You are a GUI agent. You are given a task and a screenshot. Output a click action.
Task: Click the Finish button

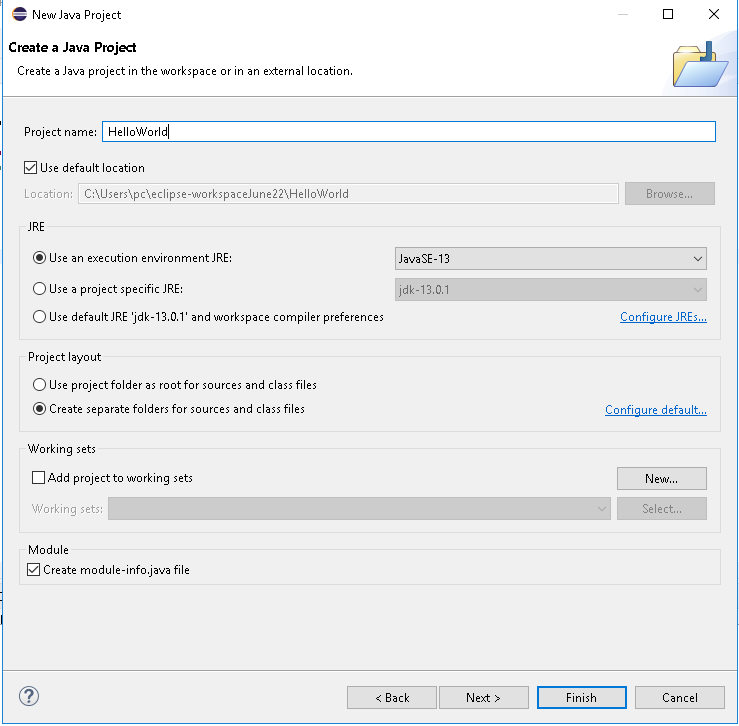click(x=582, y=697)
